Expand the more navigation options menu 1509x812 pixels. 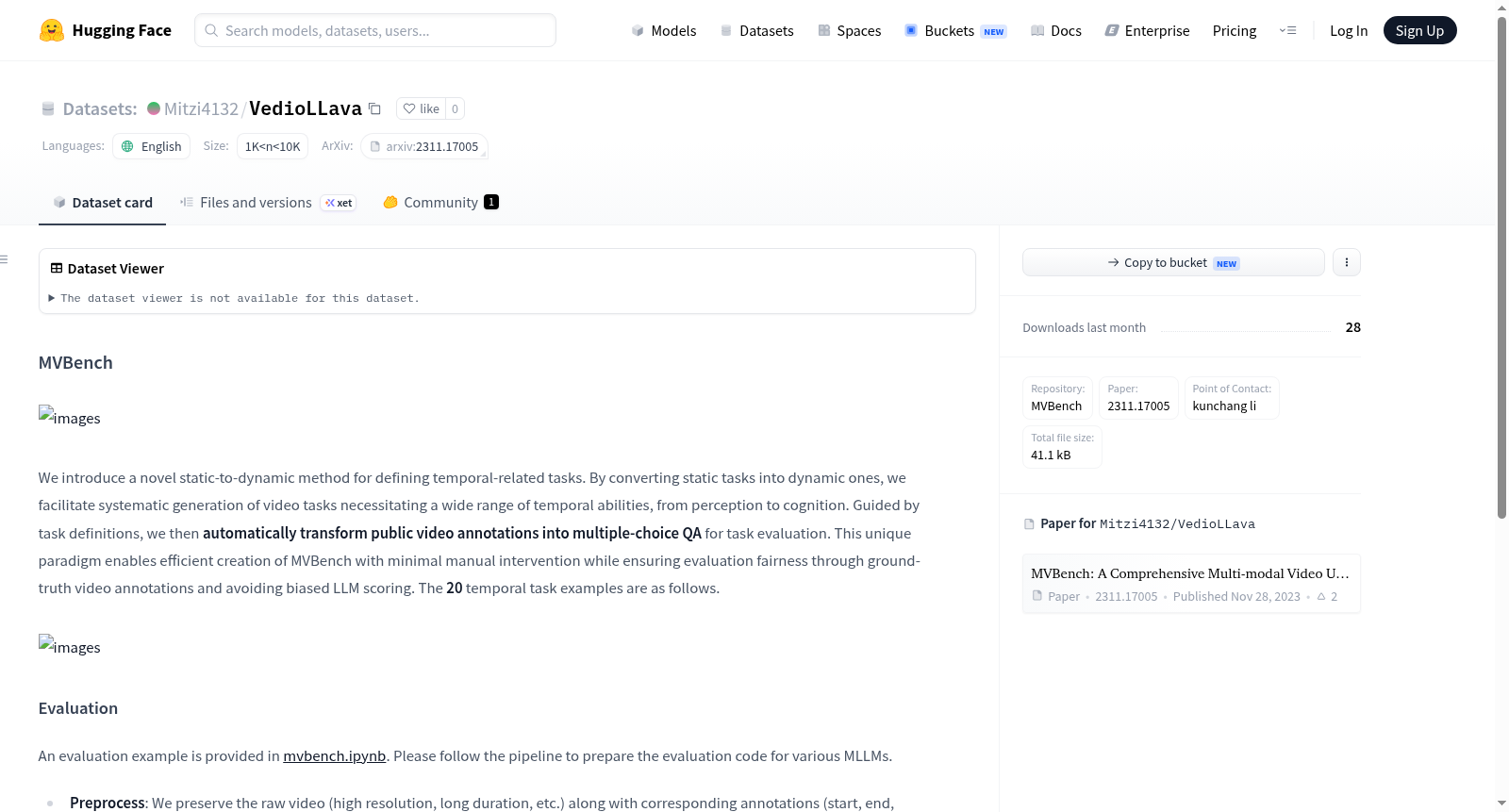pos(1287,30)
